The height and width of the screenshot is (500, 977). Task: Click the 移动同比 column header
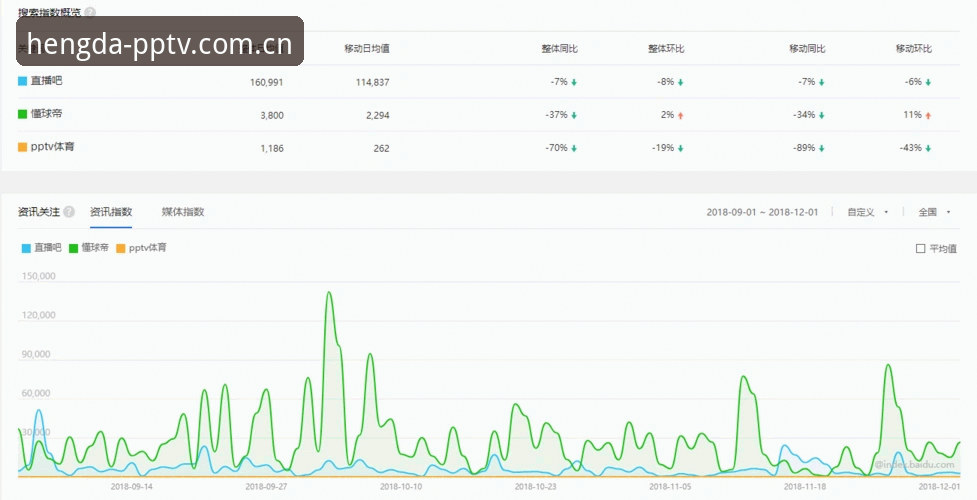coord(808,49)
